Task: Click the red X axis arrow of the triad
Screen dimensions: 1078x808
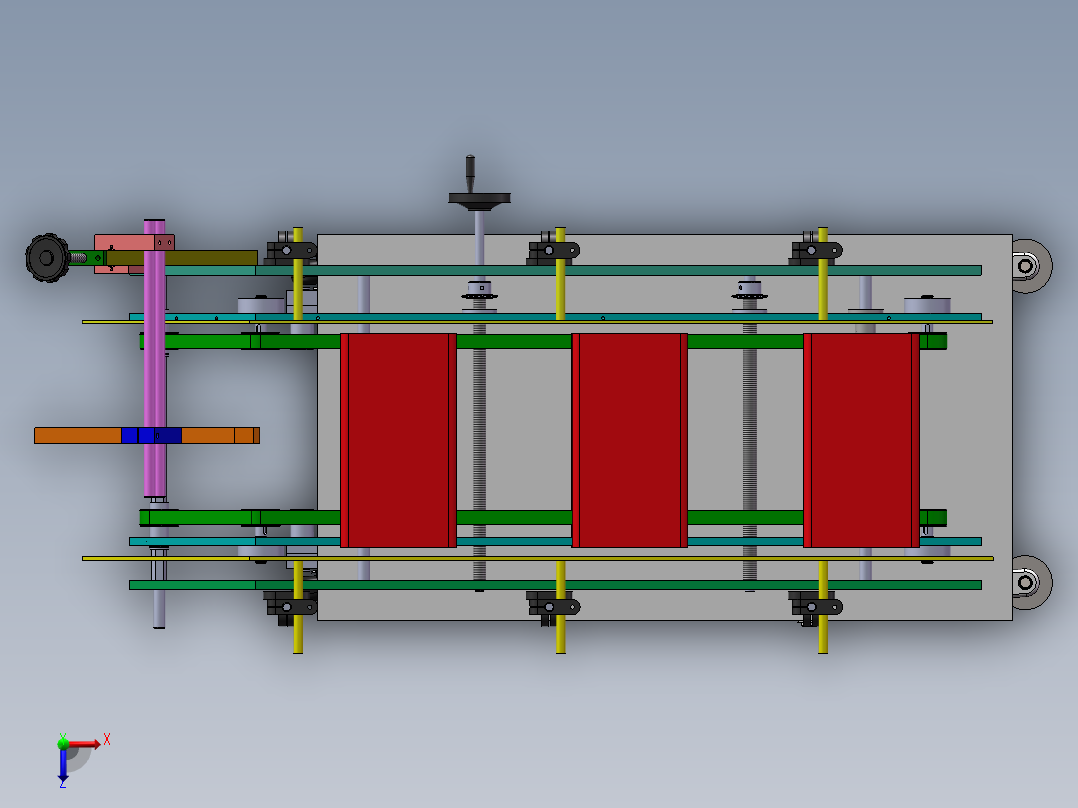Action: (84, 743)
